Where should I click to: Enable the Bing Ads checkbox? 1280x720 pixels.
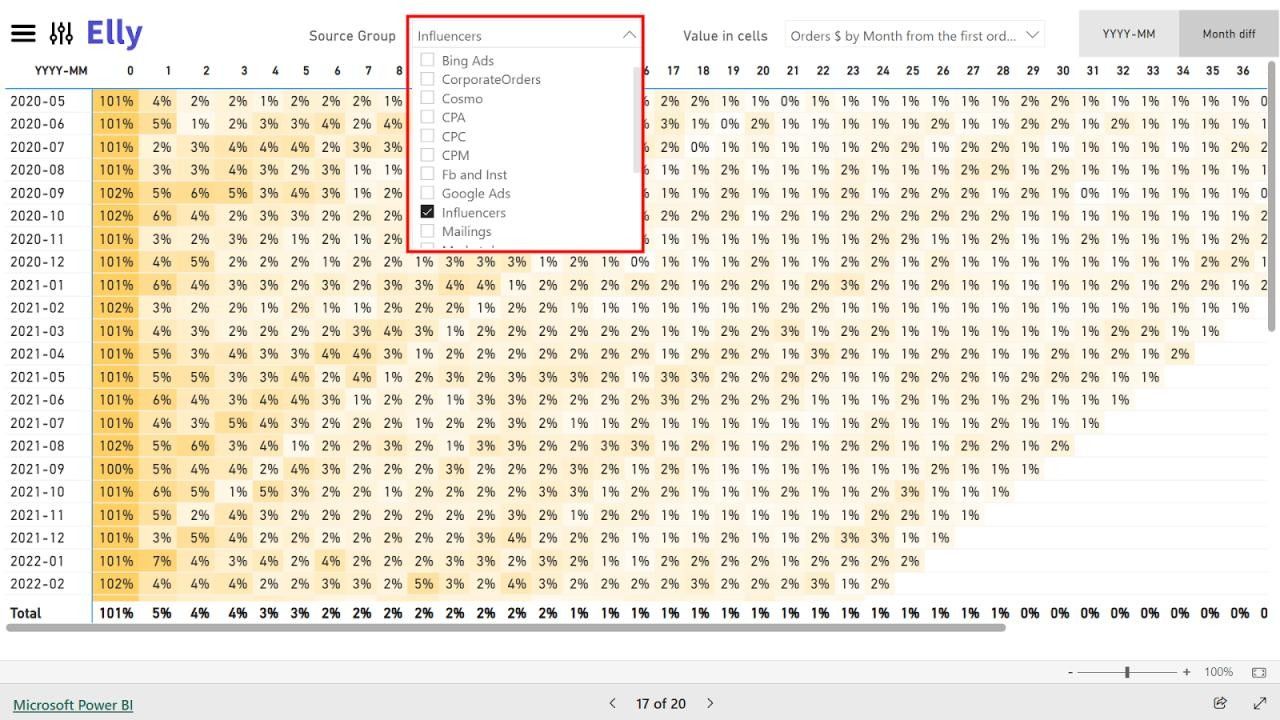[427, 60]
